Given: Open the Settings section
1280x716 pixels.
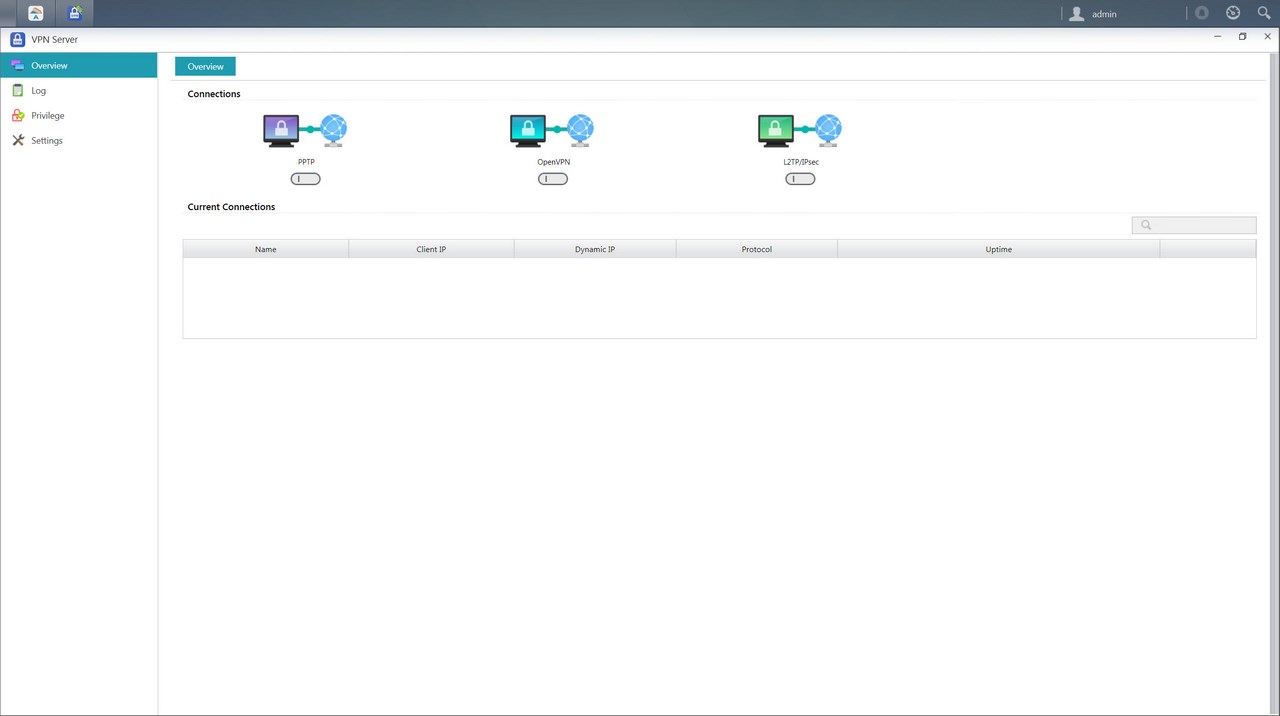Looking at the screenshot, I should (79, 140).
